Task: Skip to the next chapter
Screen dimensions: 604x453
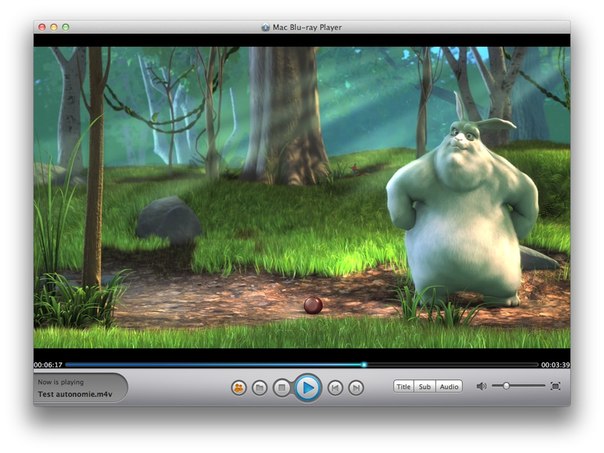Action: click(x=356, y=387)
